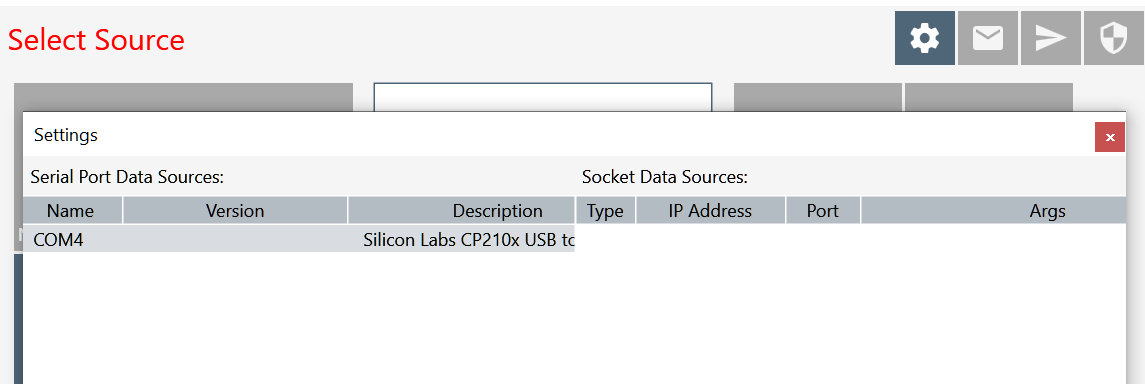Click the Version column header
Viewport: 1145px width, 384px height.
(235, 211)
